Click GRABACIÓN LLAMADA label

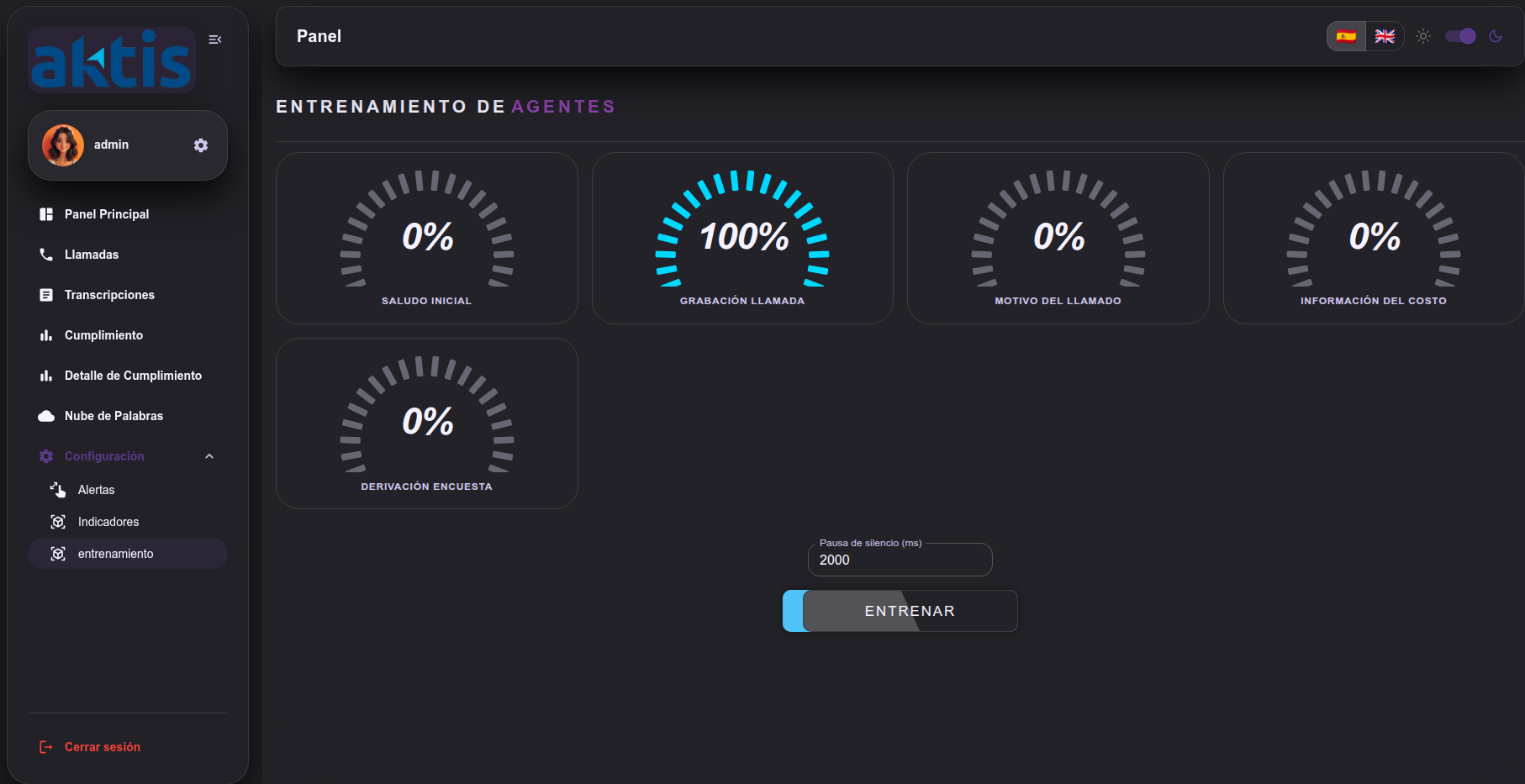pos(742,301)
